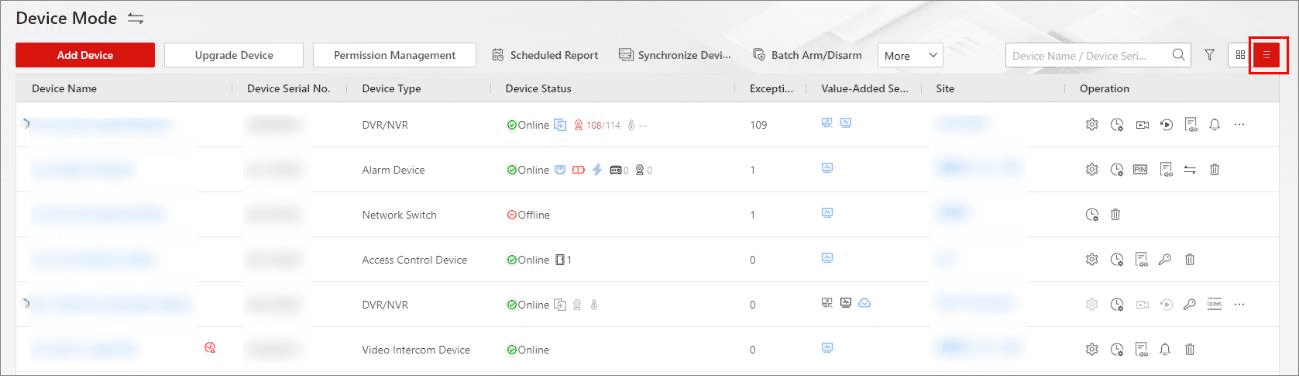Image resolution: width=1299 pixels, height=376 pixels.
Task: Open Upgrade Device
Action: (x=234, y=55)
